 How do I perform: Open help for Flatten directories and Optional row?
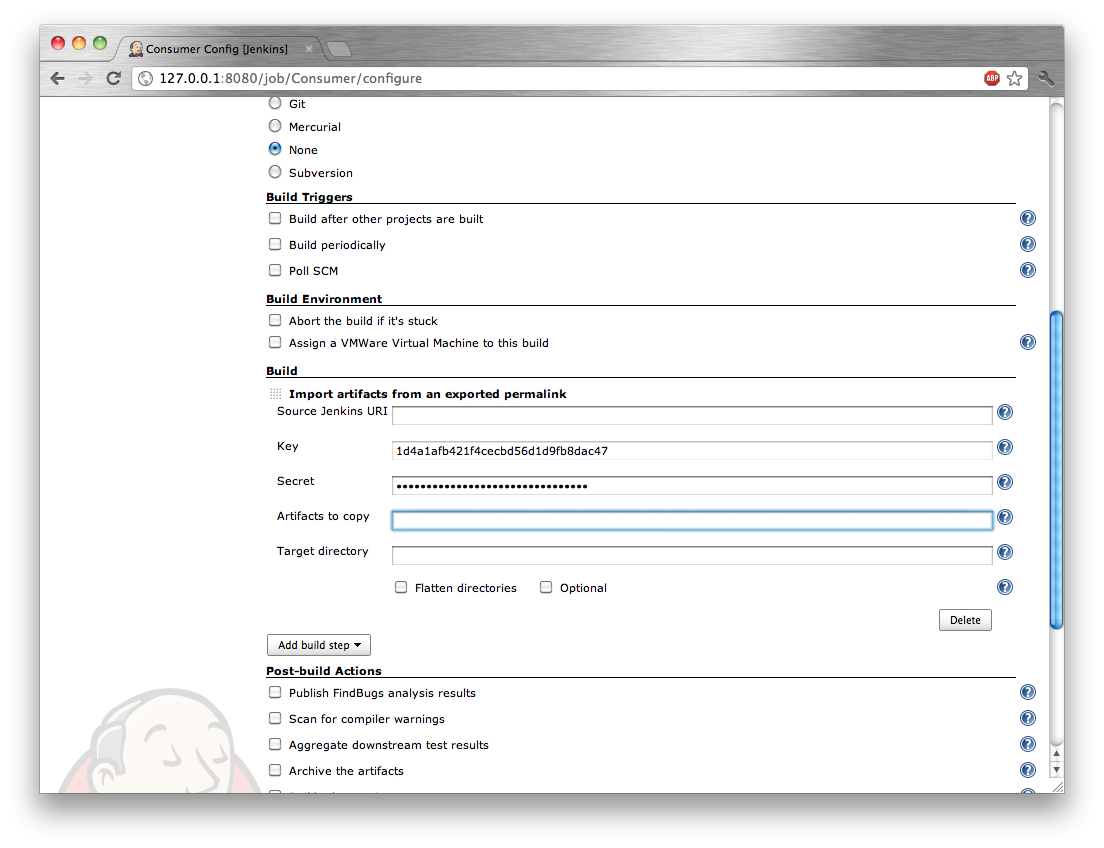pyautogui.click(x=1005, y=587)
